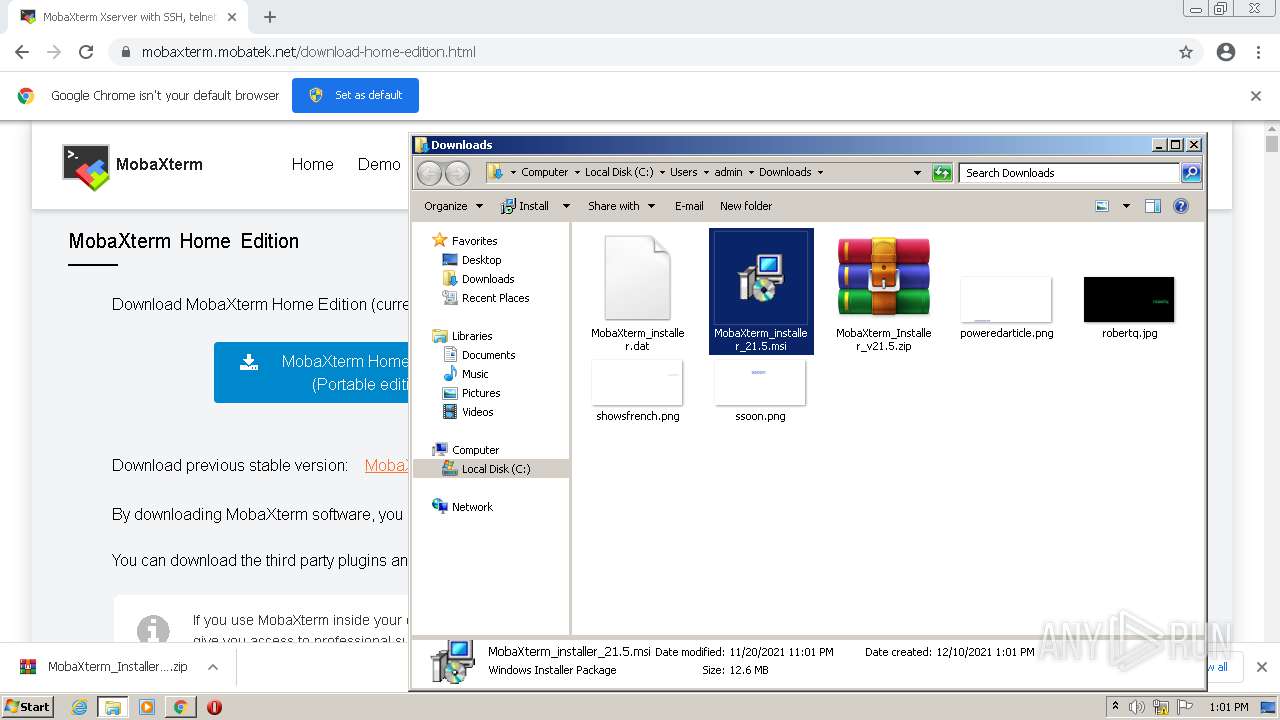This screenshot has height=720, width=1280.
Task: Click the Search Downloads magnifier icon
Action: (1190, 173)
